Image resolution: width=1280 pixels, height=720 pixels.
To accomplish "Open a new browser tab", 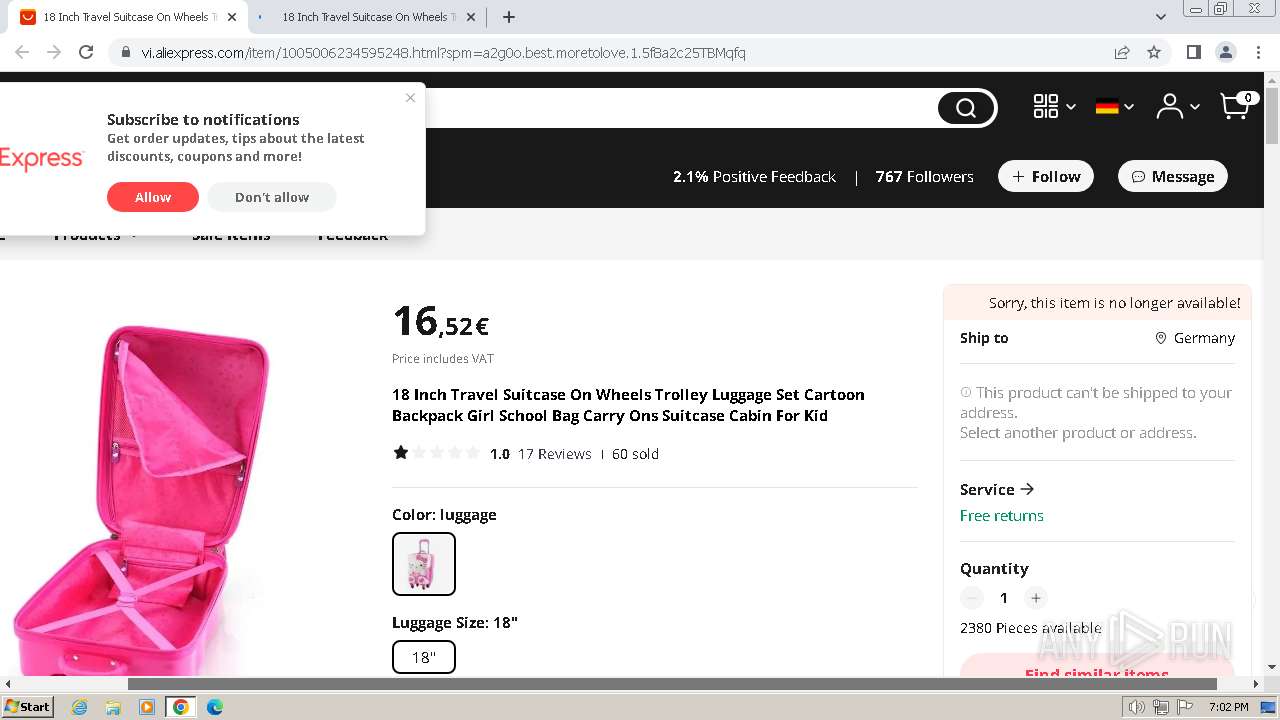I will pos(509,17).
